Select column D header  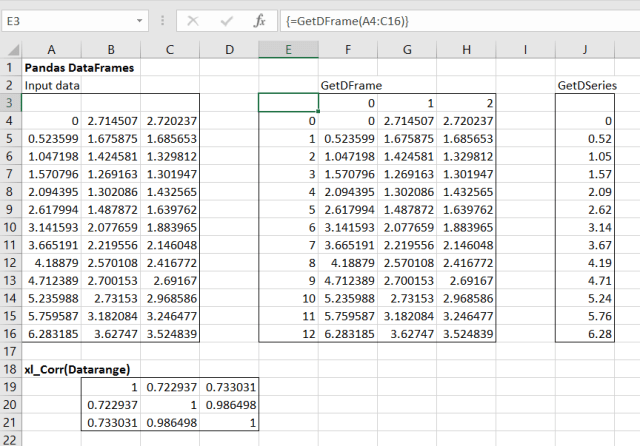[x=230, y=49]
